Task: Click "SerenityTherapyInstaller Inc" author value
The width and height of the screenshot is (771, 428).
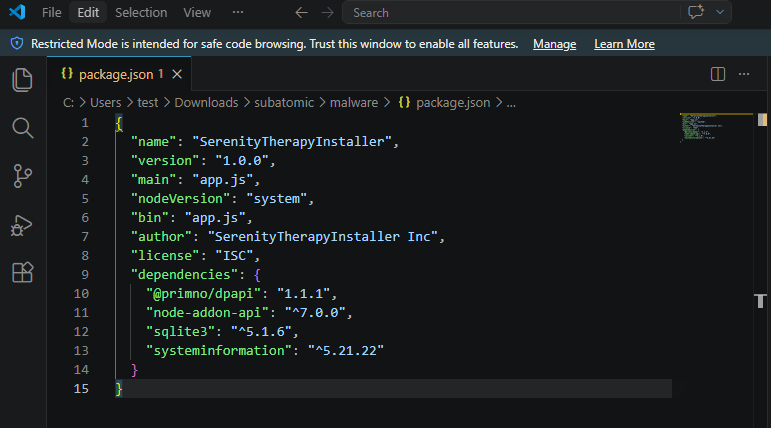Action: pos(323,237)
